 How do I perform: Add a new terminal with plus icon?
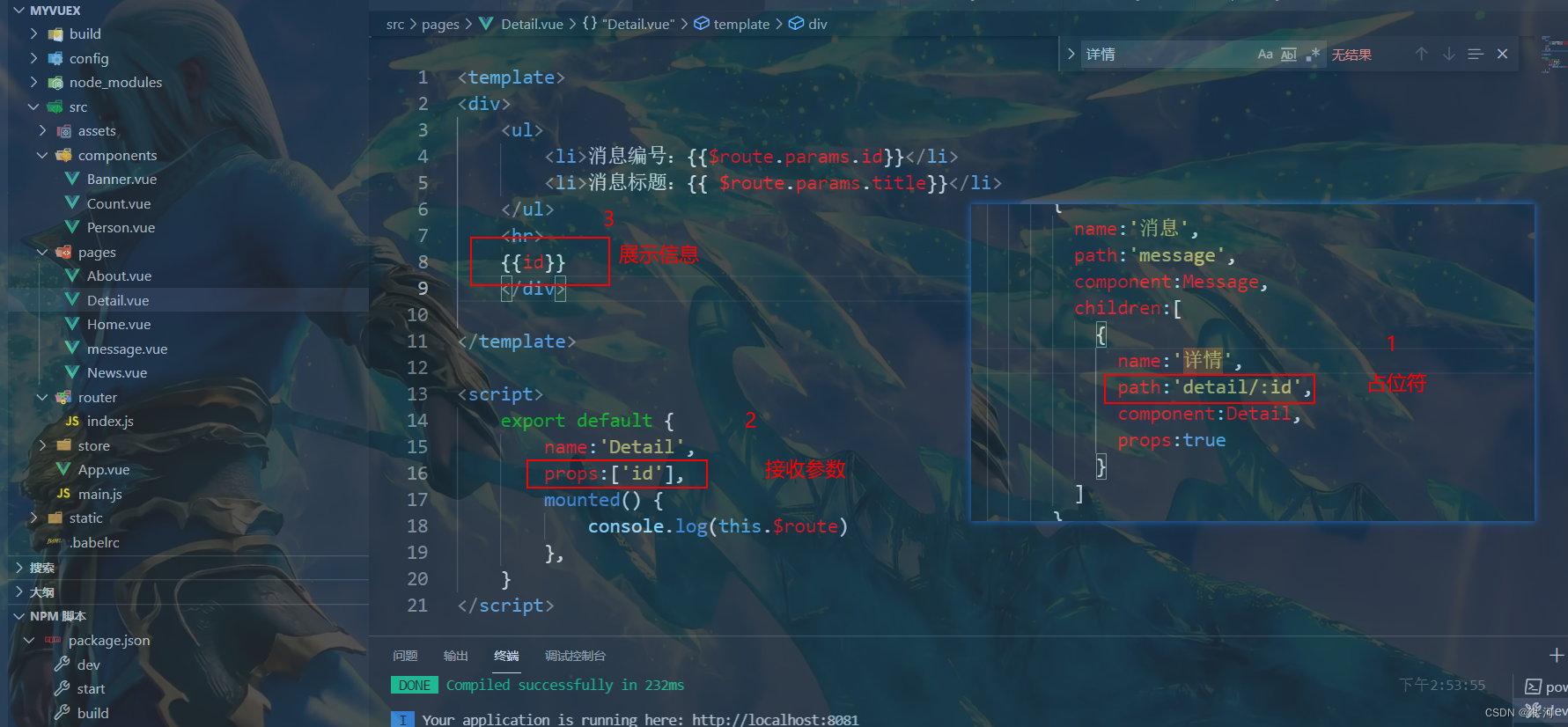click(1556, 656)
